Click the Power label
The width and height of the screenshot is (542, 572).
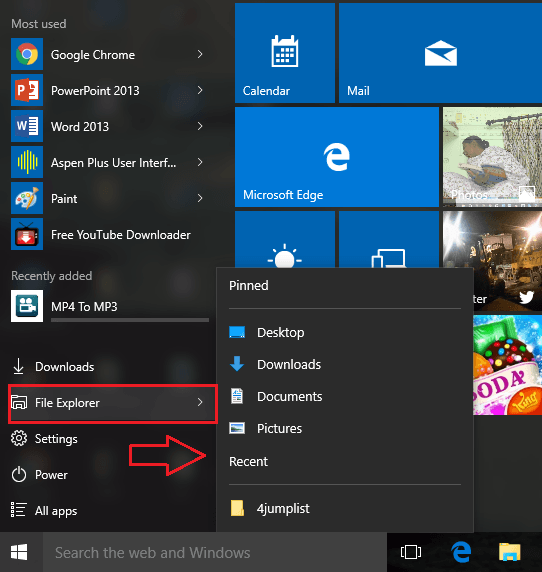pos(51,475)
